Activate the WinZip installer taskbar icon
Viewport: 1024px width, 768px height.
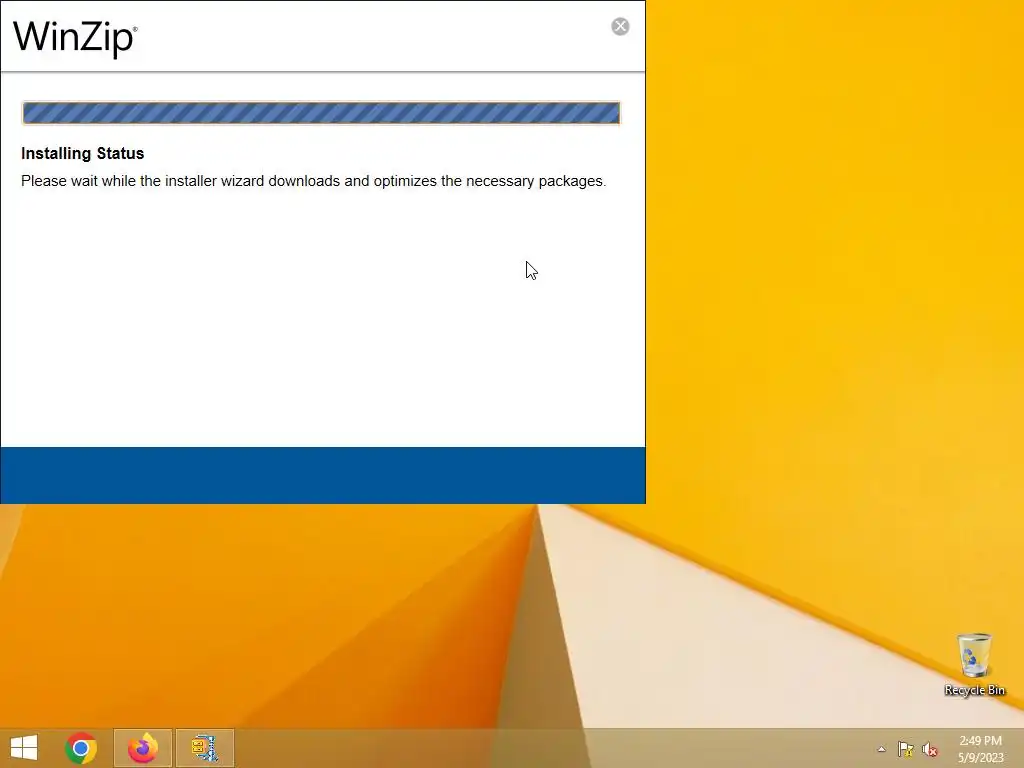point(204,748)
